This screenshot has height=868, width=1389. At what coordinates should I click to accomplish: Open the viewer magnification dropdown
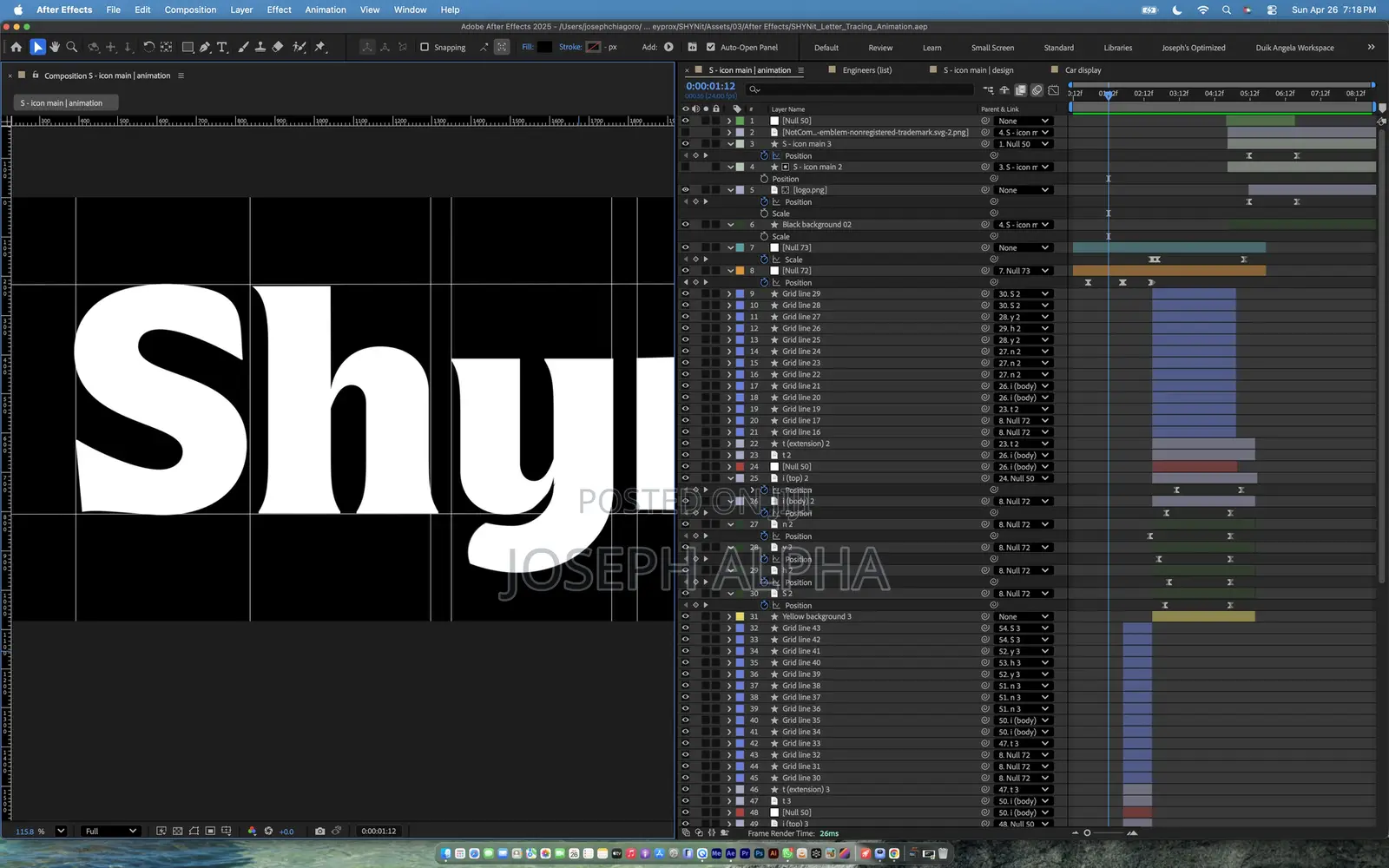point(61,831)
